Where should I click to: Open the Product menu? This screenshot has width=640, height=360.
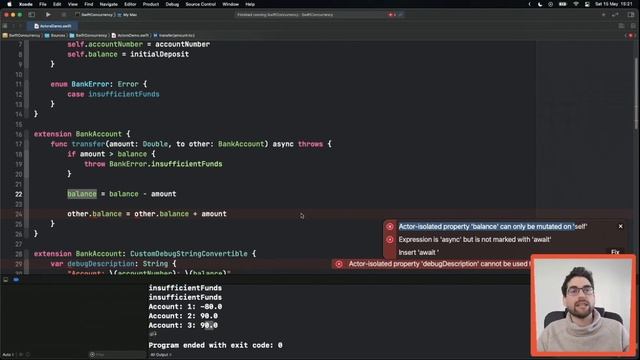tap(151, 4)
